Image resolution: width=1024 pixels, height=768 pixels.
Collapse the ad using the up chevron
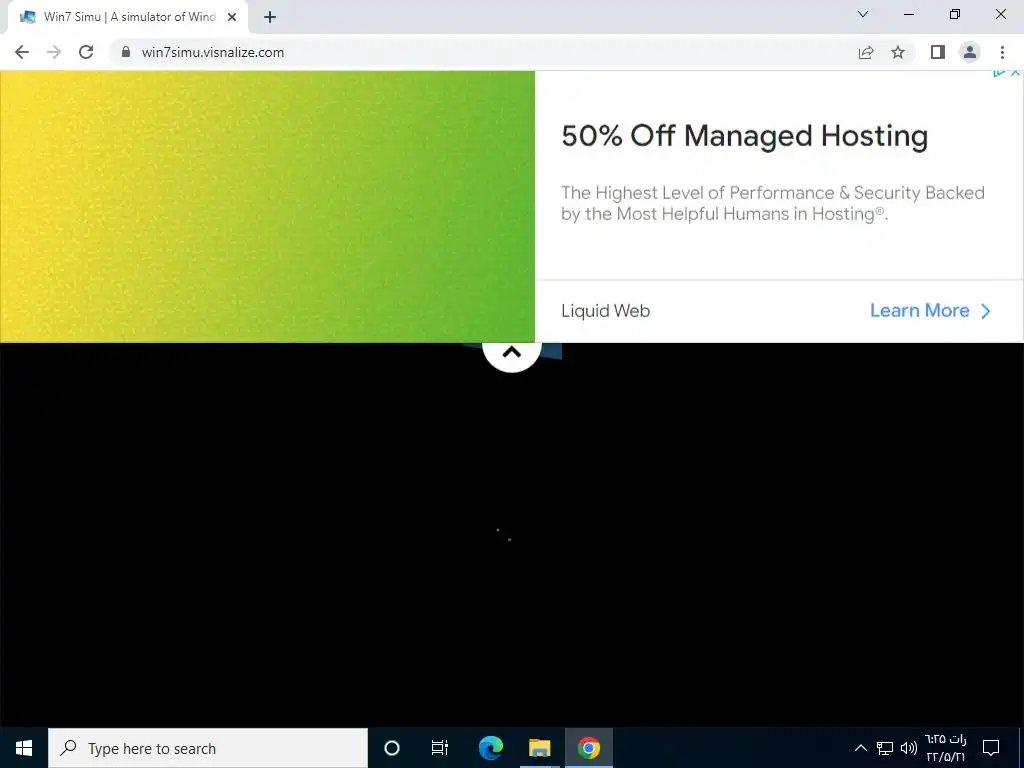point(512,353)
